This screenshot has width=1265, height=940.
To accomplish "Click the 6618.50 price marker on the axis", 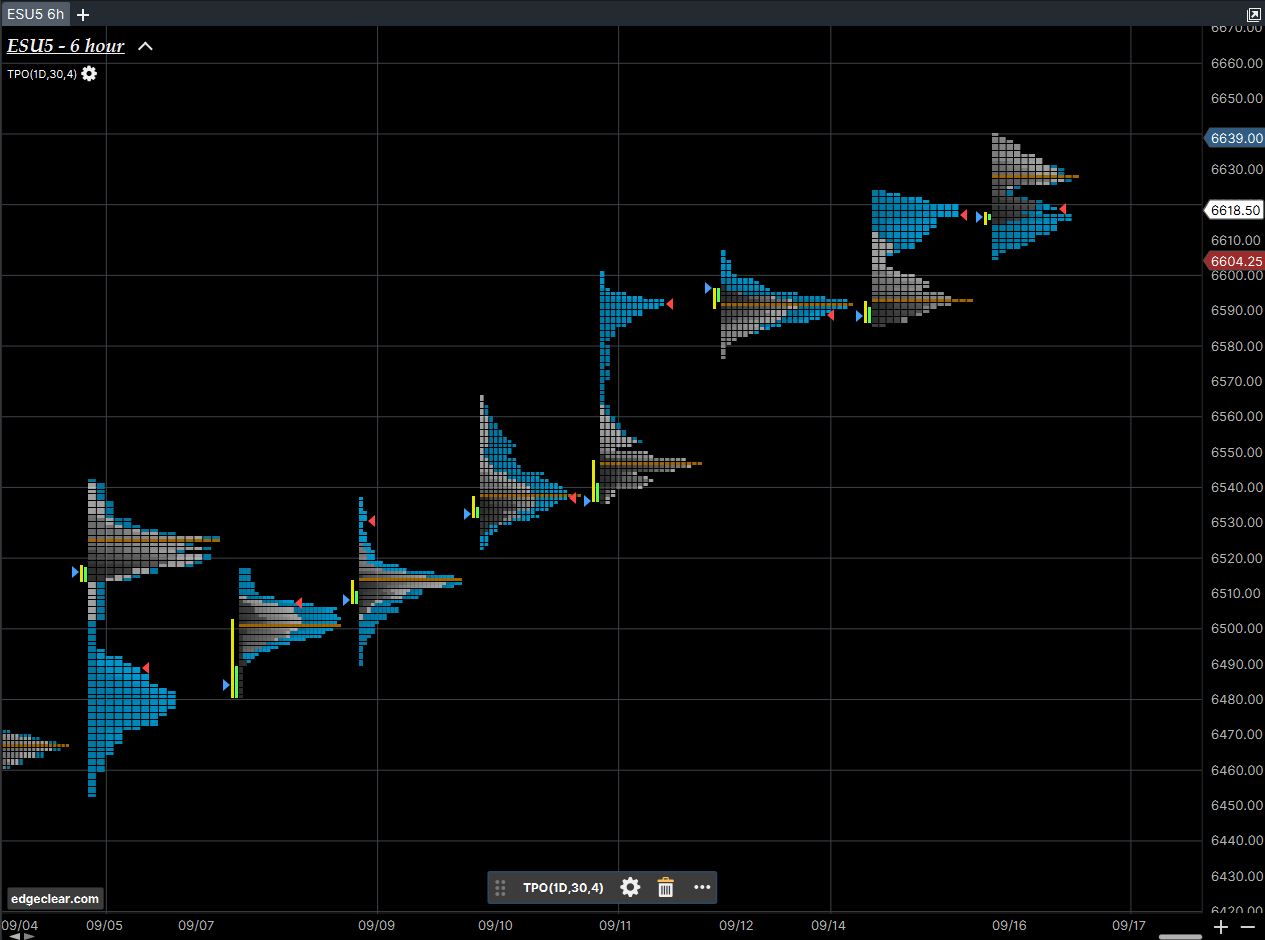I will pyautogui.click(x=1235, y=210).
